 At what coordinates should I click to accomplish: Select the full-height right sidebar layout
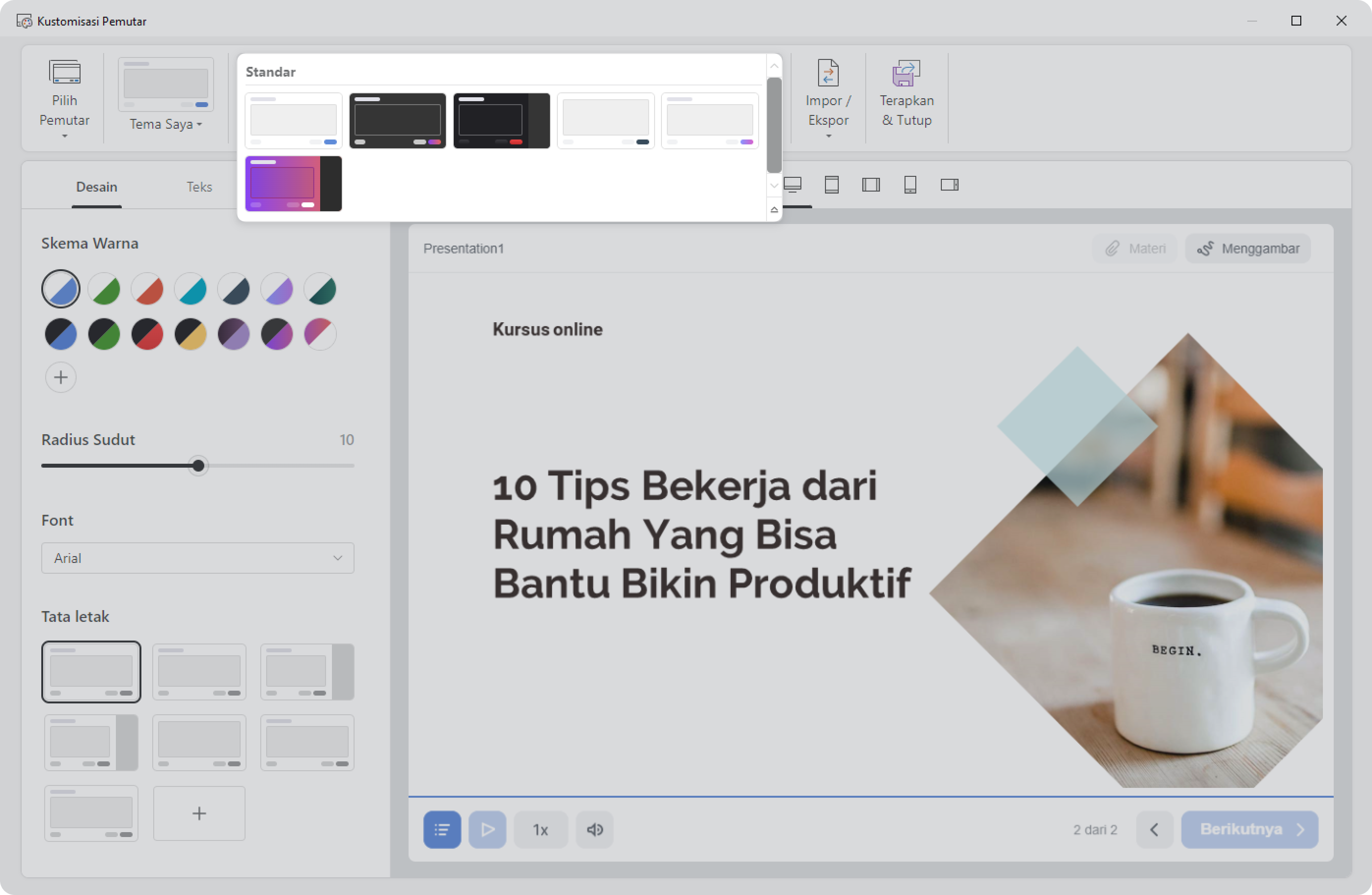91,742
